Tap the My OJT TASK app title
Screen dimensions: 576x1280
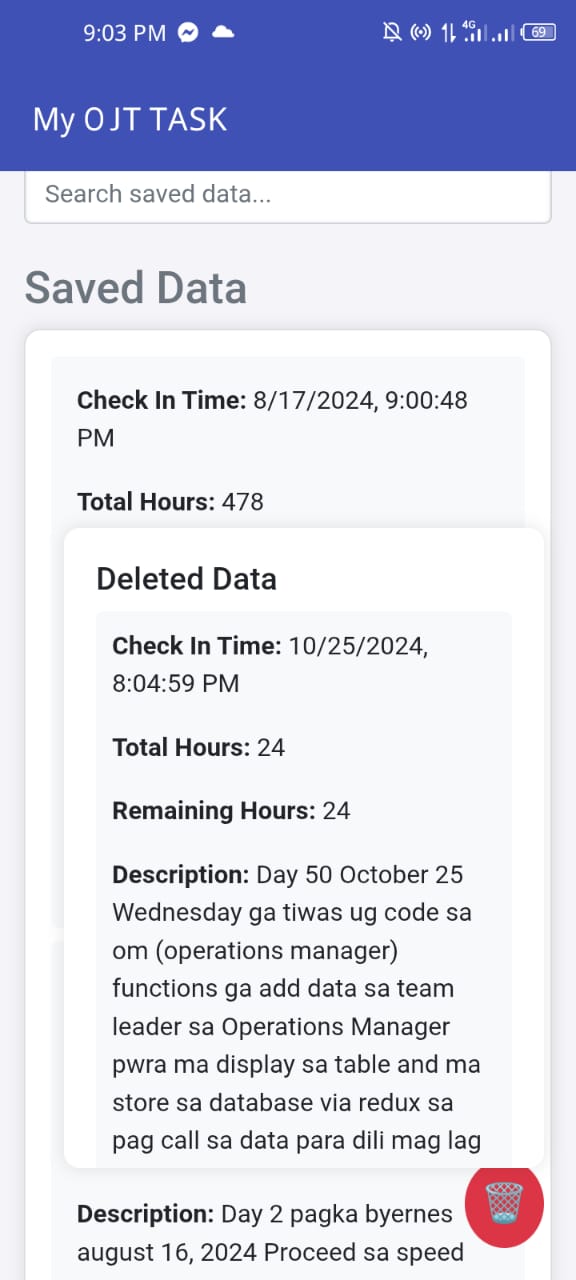[128, 120]
